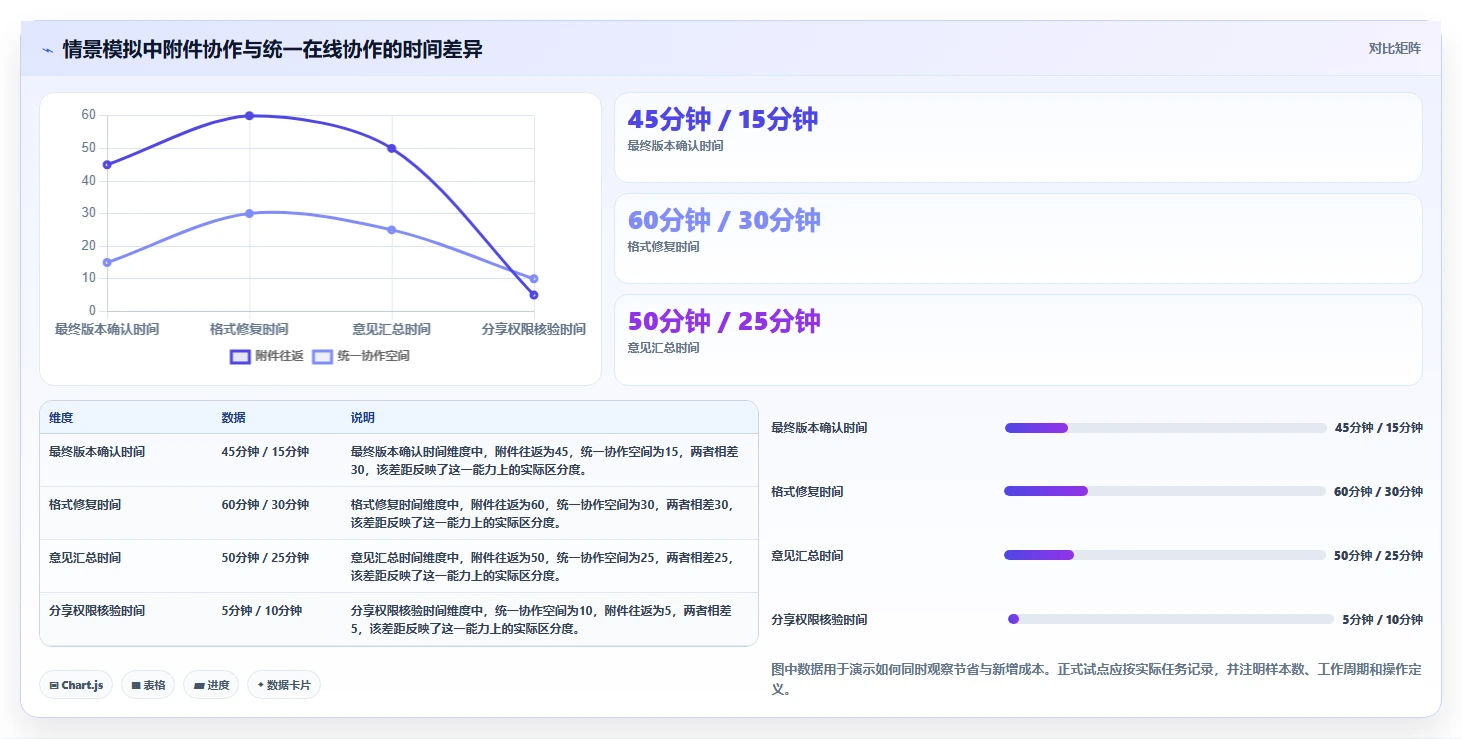This screenshot has width=1462, height=739.
Task: Click the 数据卡片 tag chip
Action: [x=284, y=685]
